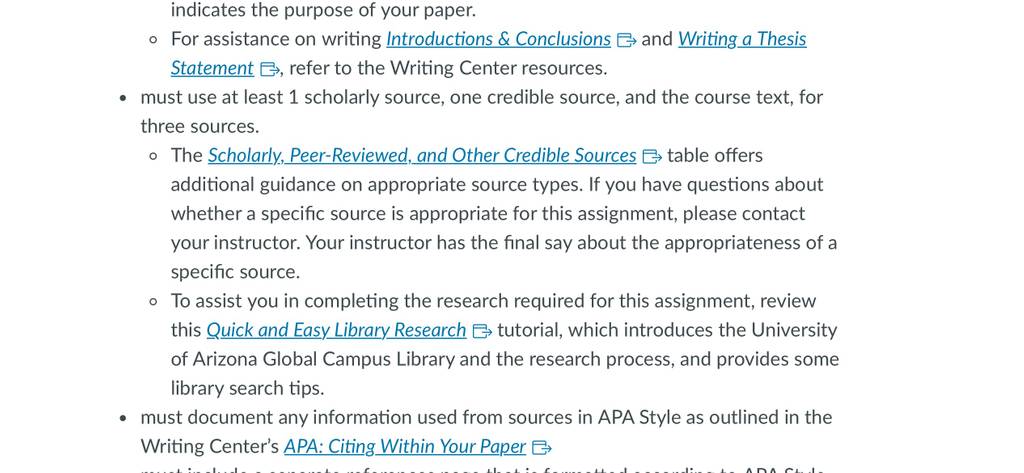Click the words 'Writing Center's' before APA link
Image resolution: width=1024 pixels, height=473 pixels.
pos(210,446)
